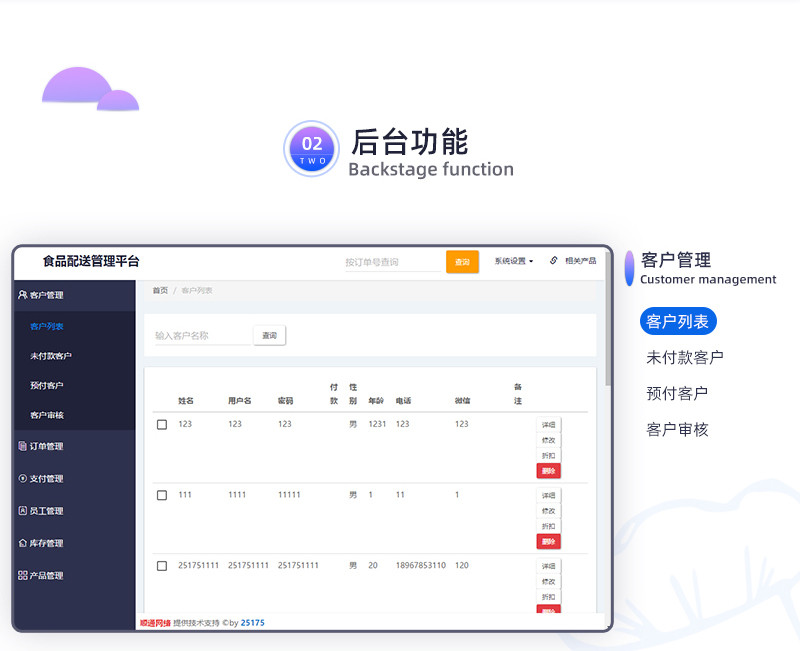Click the 员工管理 staff icon
The height and width of the screenshot is (651, 800).
pyautogui.click(x=23, y=510)
